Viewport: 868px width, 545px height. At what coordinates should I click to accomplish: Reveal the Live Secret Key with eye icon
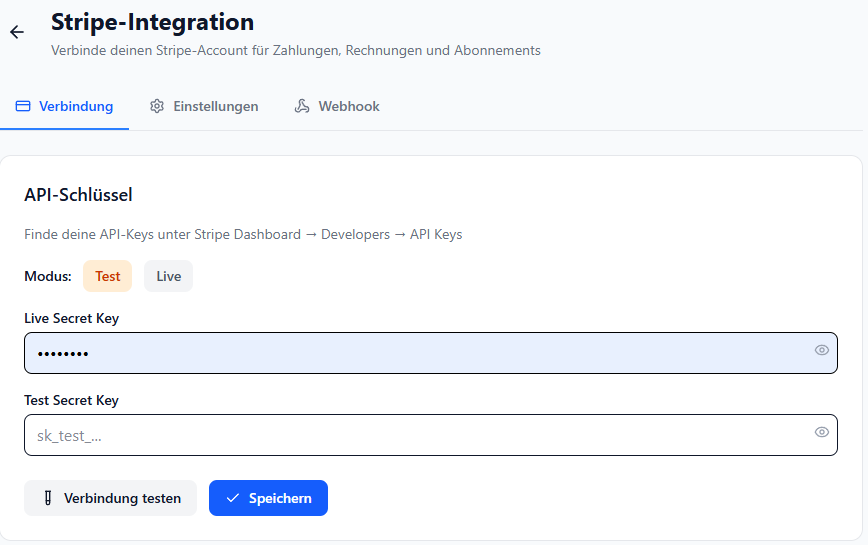click(x=822, y=350)
